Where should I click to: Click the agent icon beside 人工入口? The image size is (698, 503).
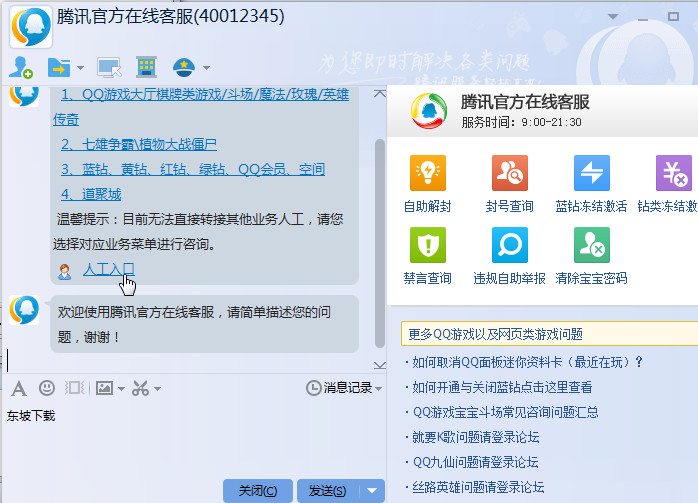tap(65, 271)
